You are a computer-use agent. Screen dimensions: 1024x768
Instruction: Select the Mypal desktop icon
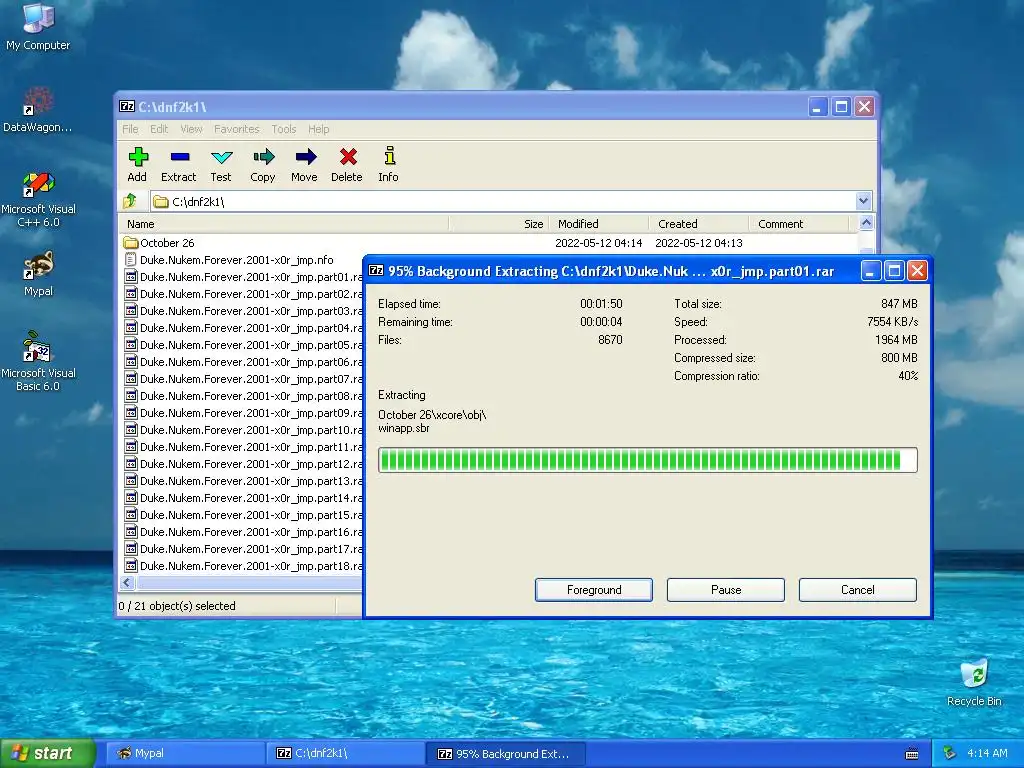38,274
